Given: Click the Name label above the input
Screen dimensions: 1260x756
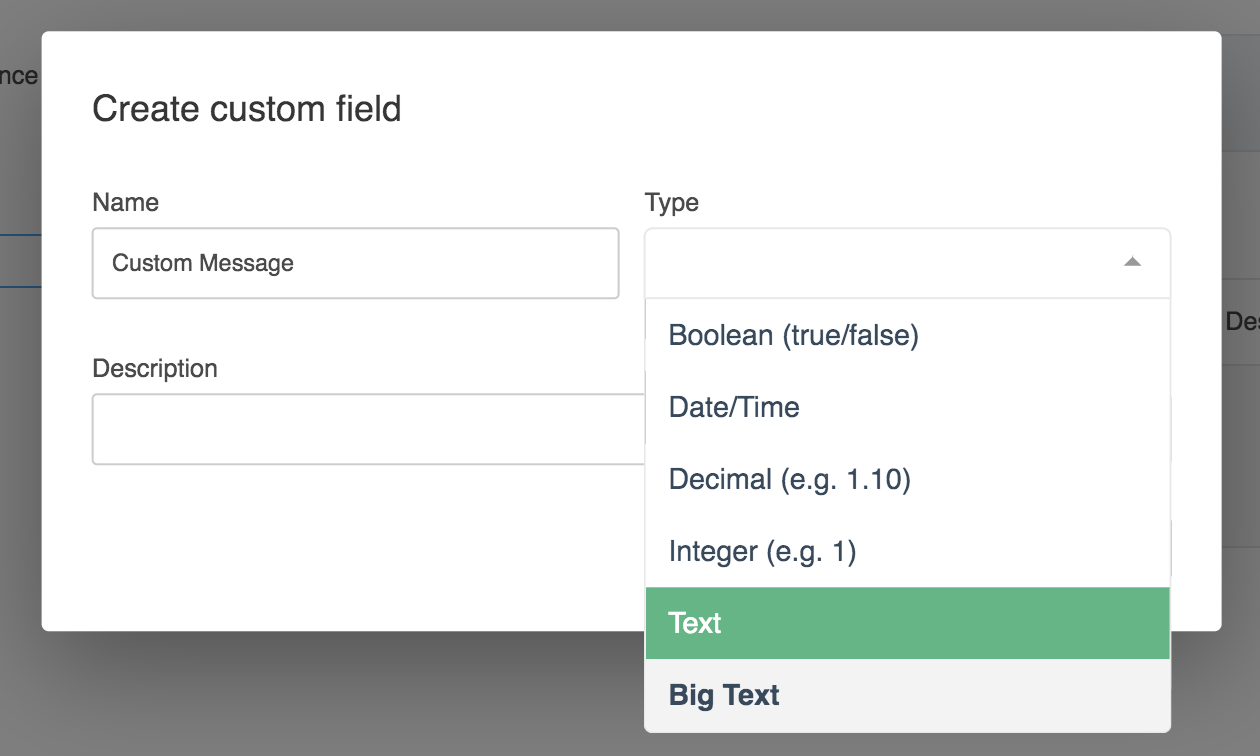Looking at the screenshot, I should click(x=125, y=203).
